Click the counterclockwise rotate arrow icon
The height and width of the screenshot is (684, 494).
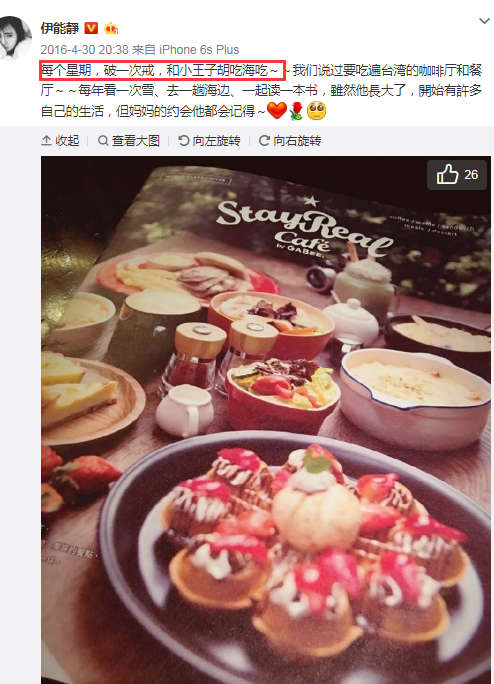[184, 140]
